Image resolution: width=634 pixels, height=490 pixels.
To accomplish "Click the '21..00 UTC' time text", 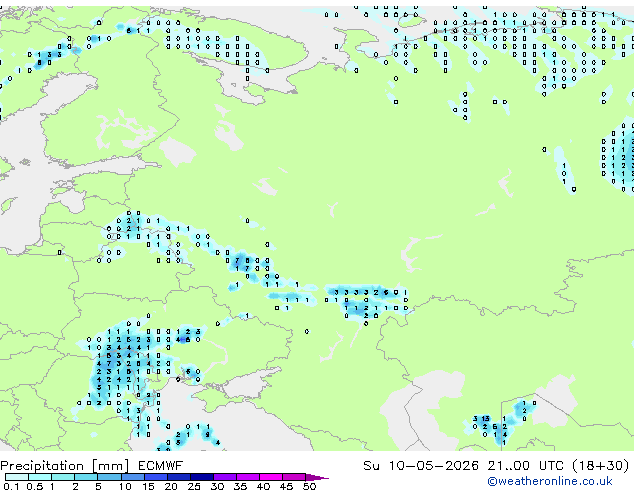I will pyautogui.click(x=525, y=466).
